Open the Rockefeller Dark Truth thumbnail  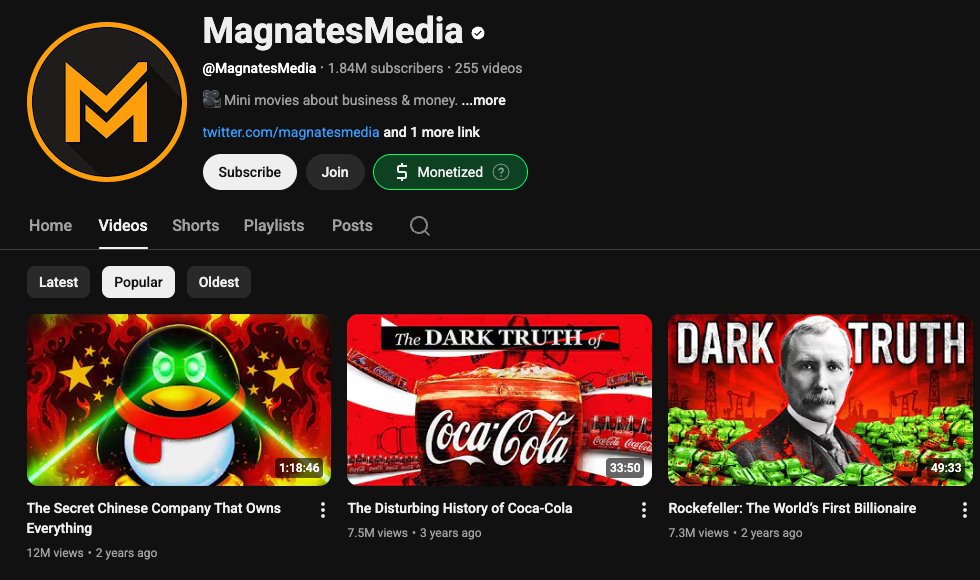pos(820,400)
